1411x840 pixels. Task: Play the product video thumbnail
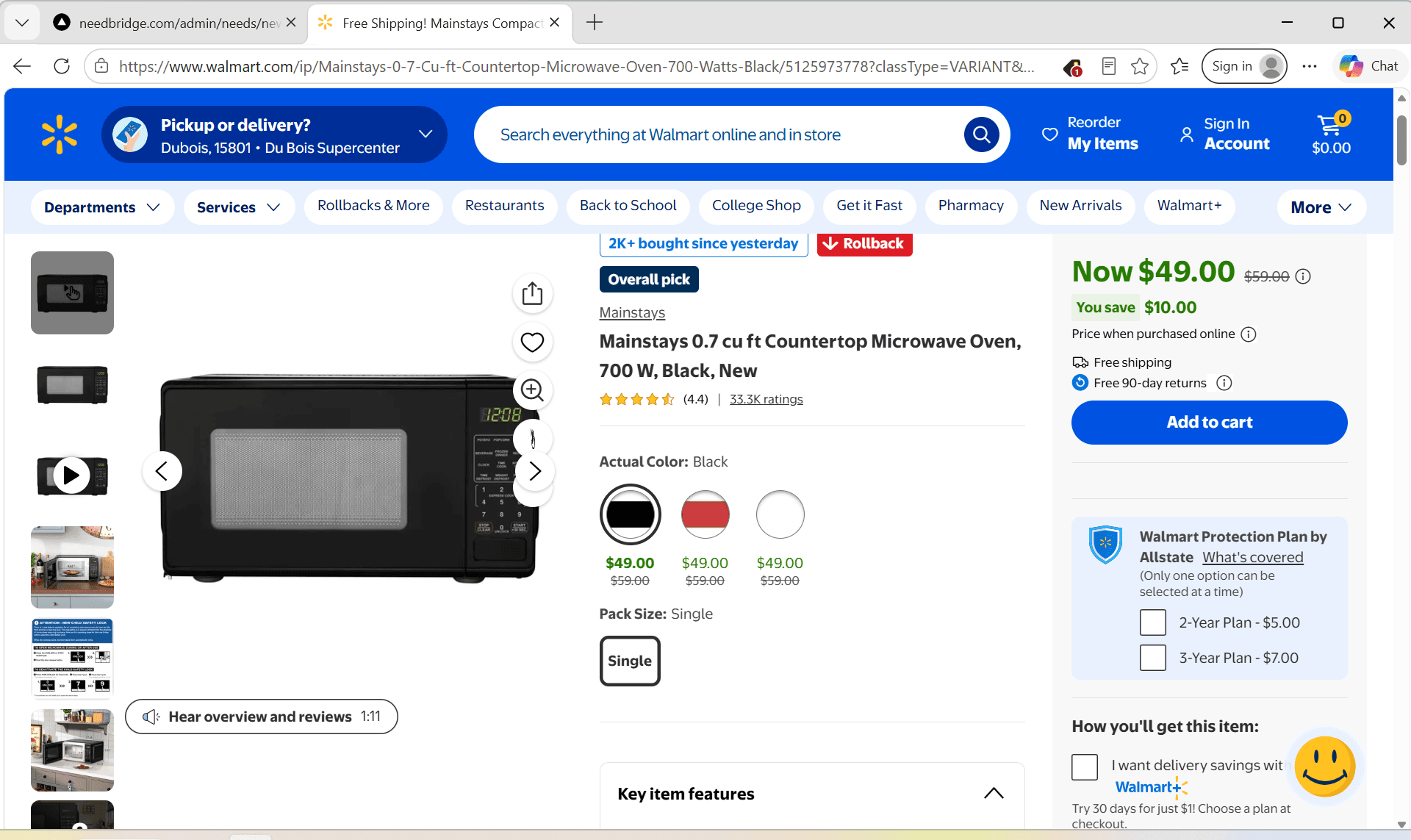(72, 476)
